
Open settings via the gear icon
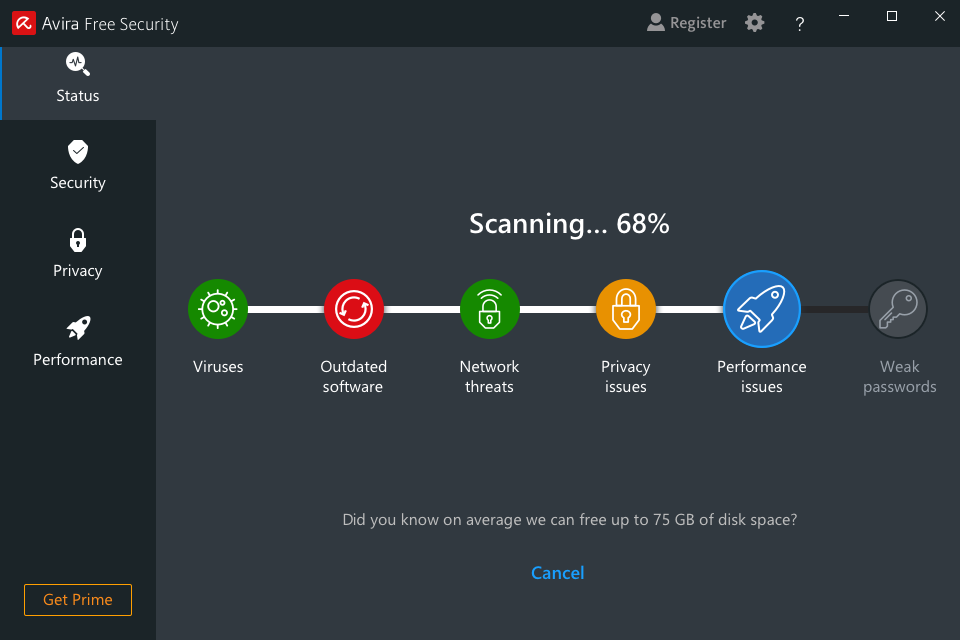[x=754, y=23]
